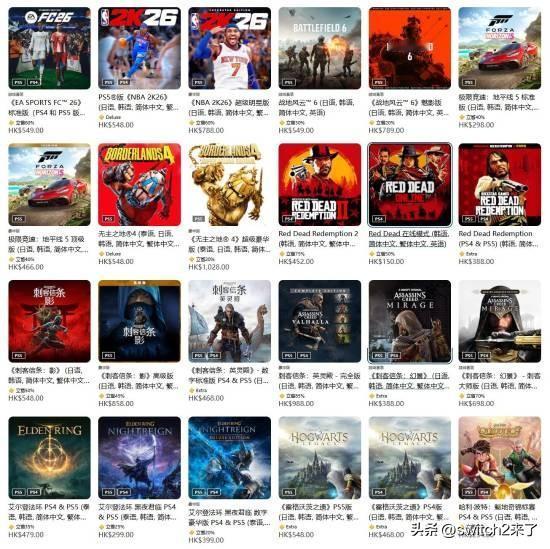The height and width of the screenshot is (549, 550).
Task: Select the Red Dead Online game tile
Action: click(410, 185)
